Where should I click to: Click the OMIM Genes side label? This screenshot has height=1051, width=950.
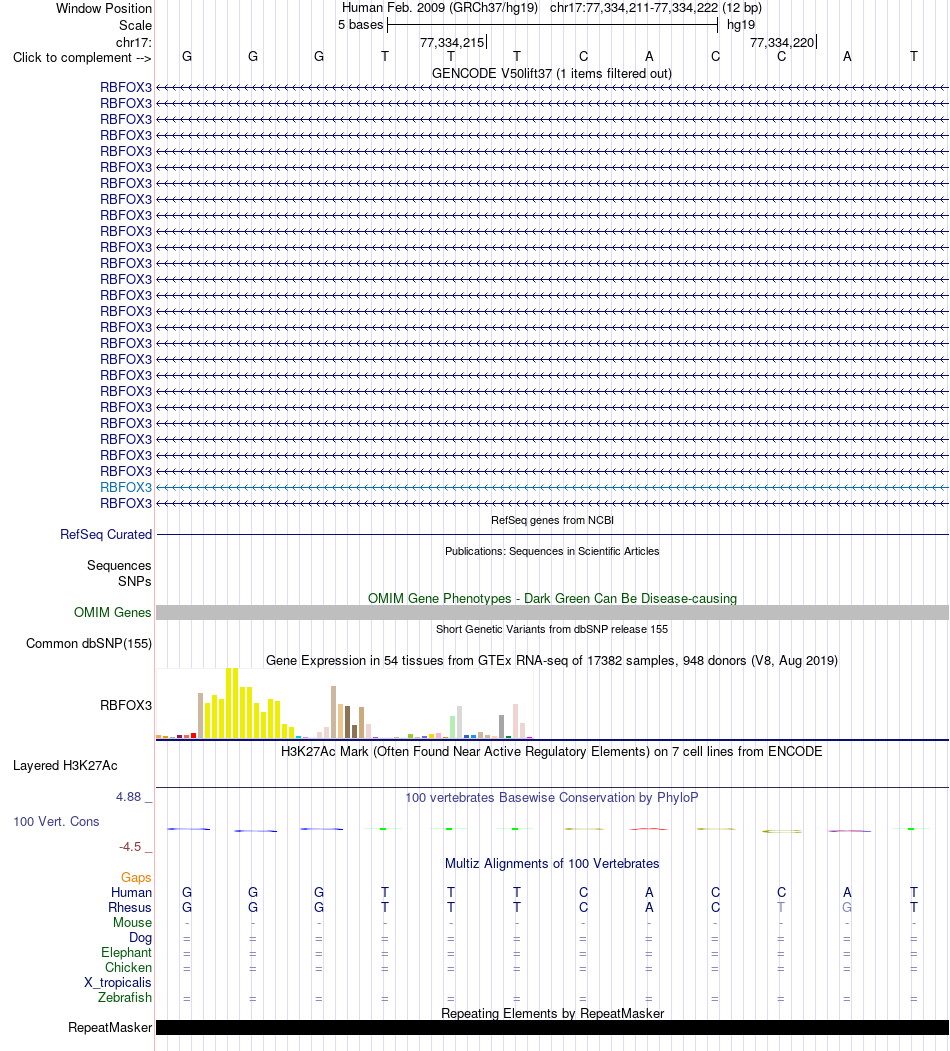tap(113, 612)
